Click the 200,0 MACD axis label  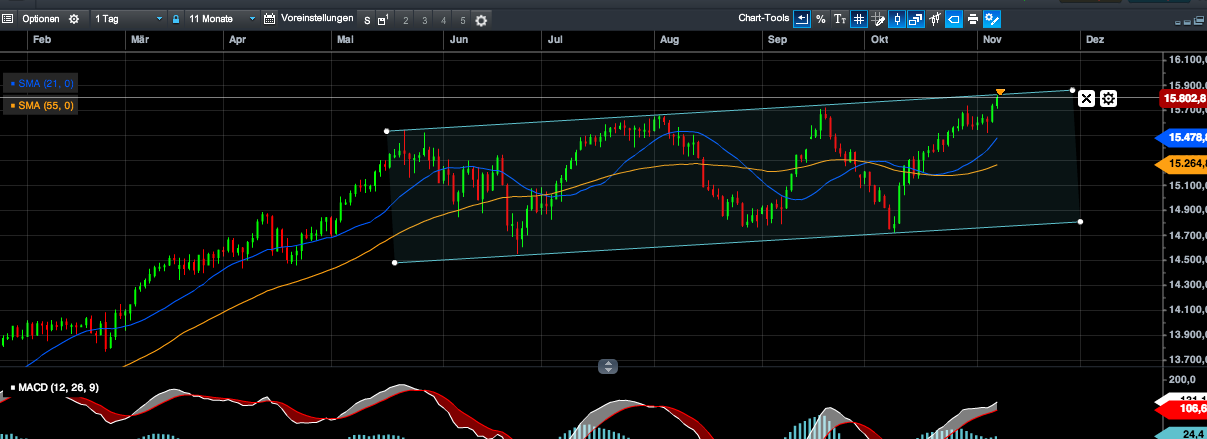1183,381
